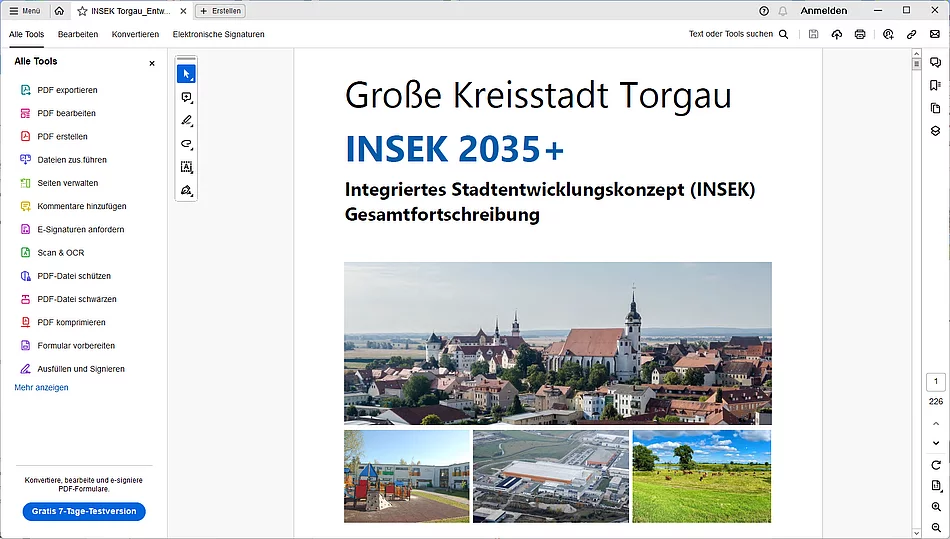The width and height of the screenshot is (950, 539).
Task: Choose the highlighter pen tool
Action: click(x=186, y=121)
